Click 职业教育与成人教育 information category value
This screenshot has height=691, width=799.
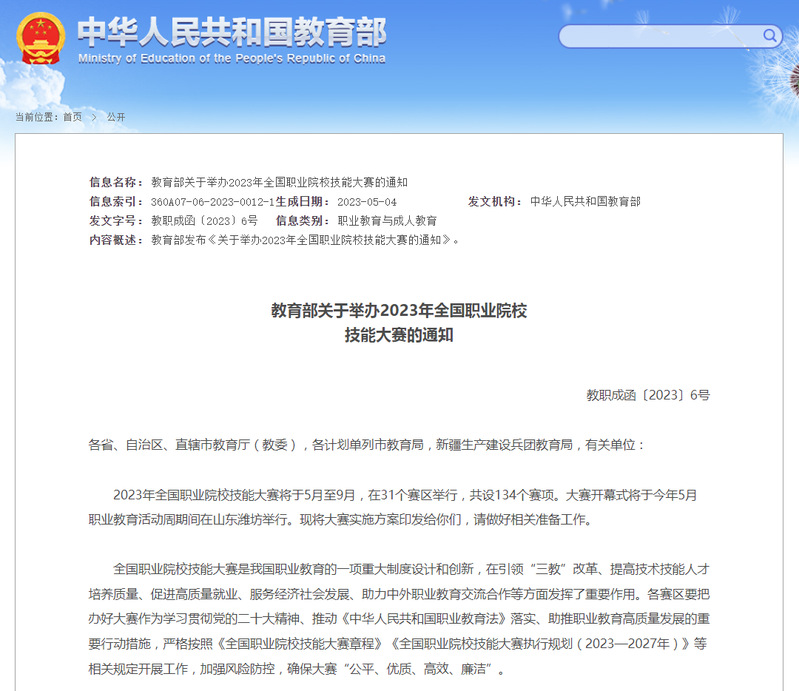[387, 221]
